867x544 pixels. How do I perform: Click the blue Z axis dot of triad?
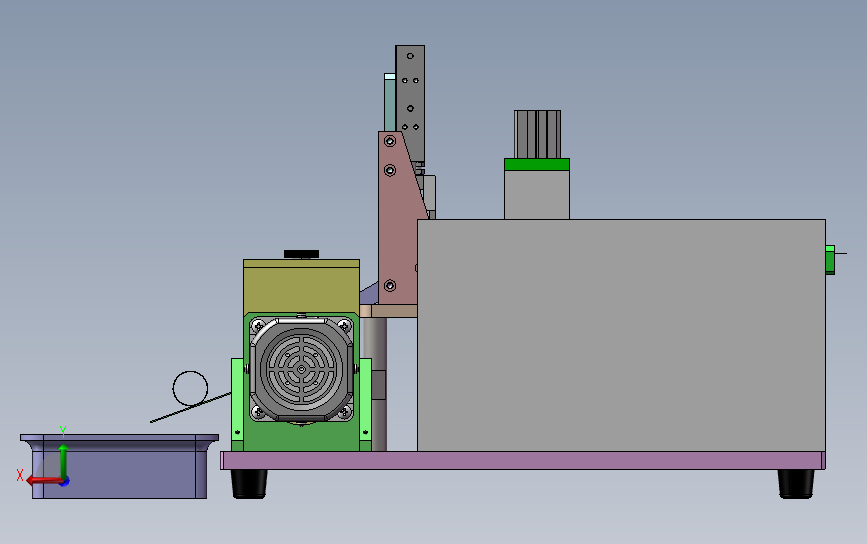65,482
